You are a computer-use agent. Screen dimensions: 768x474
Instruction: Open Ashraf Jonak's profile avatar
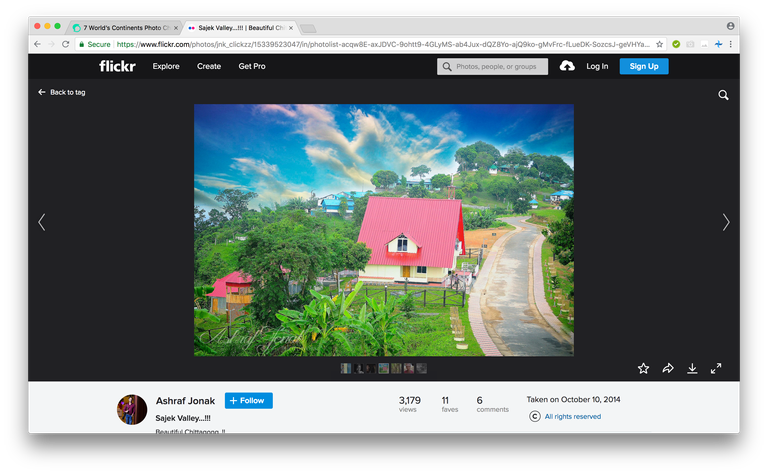(x=132, y=409)
